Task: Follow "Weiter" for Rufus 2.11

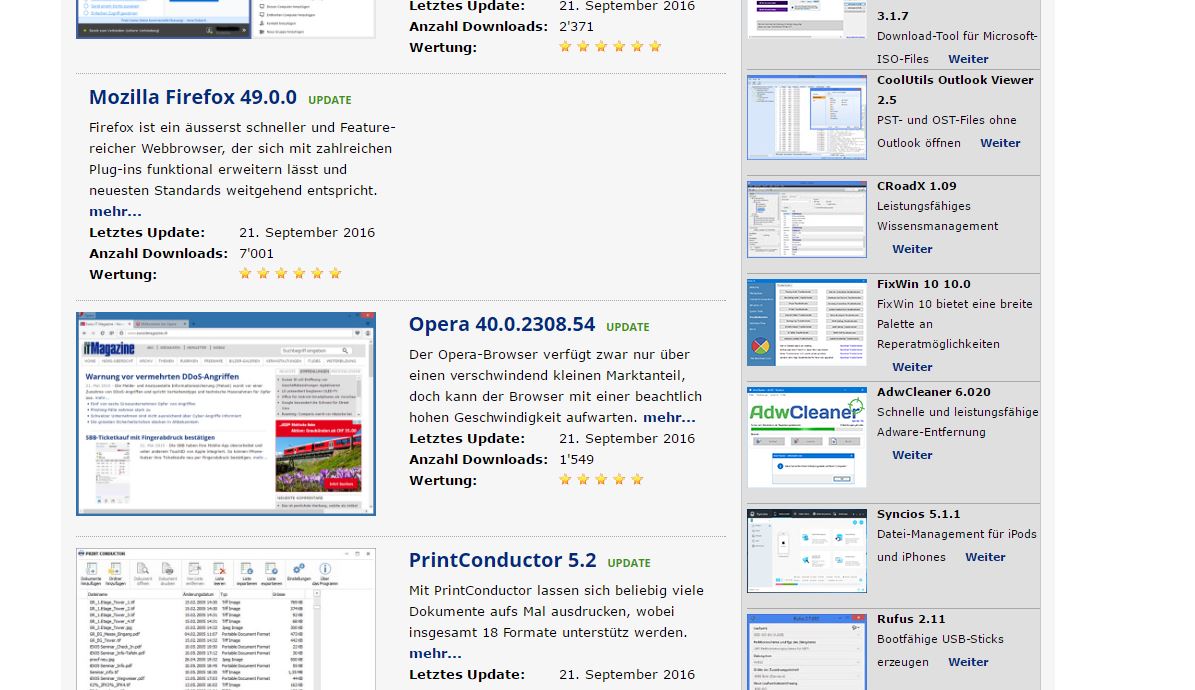Action: [x=968, y=662]
